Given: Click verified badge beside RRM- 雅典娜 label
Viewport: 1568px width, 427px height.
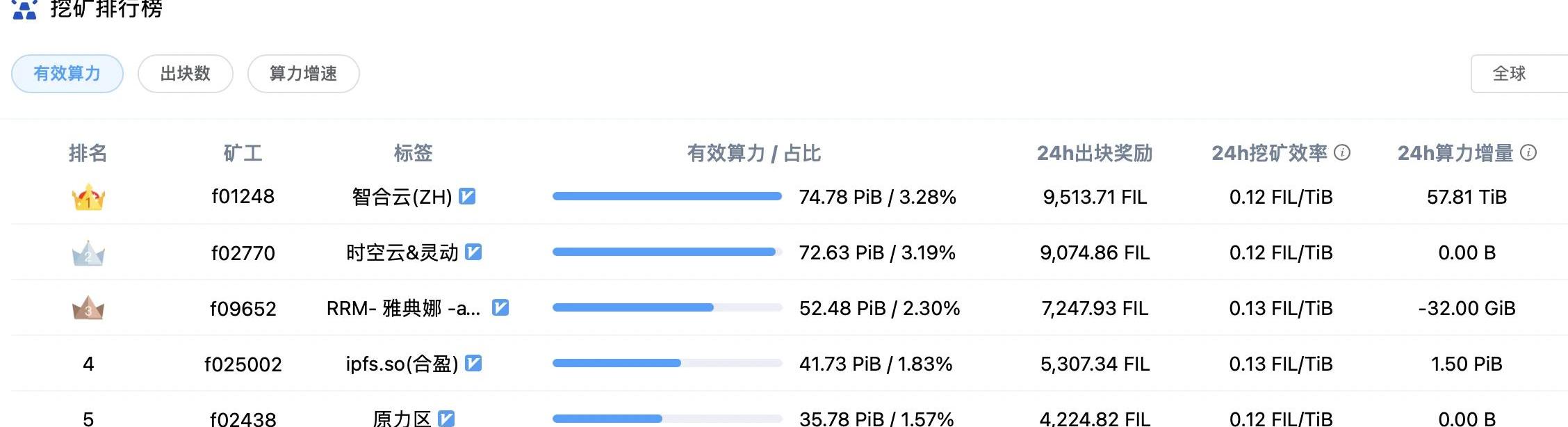Looking at the screenshot, I should (500, 307).
